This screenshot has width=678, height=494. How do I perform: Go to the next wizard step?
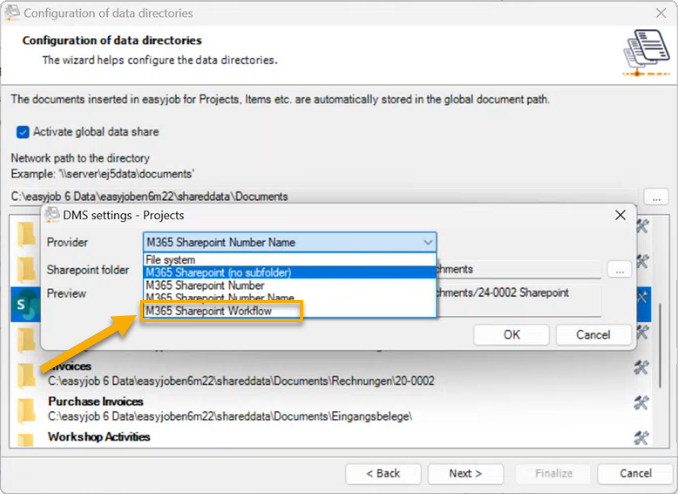click(x=465, y=473)
